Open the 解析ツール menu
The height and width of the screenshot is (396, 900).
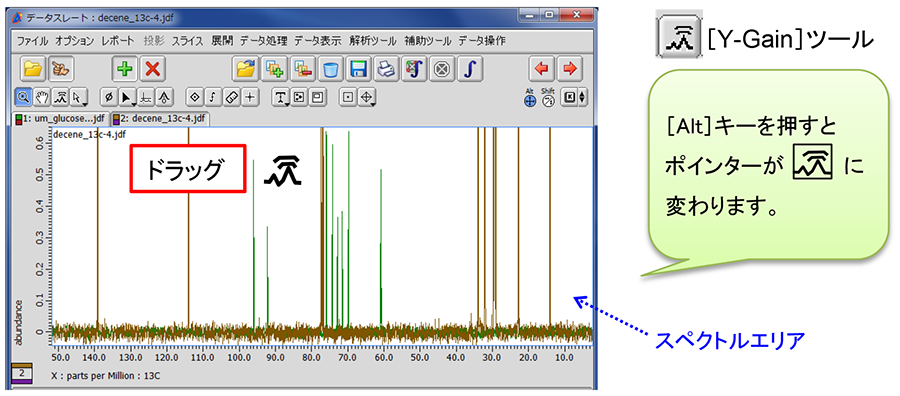click(x=372, y=41)
